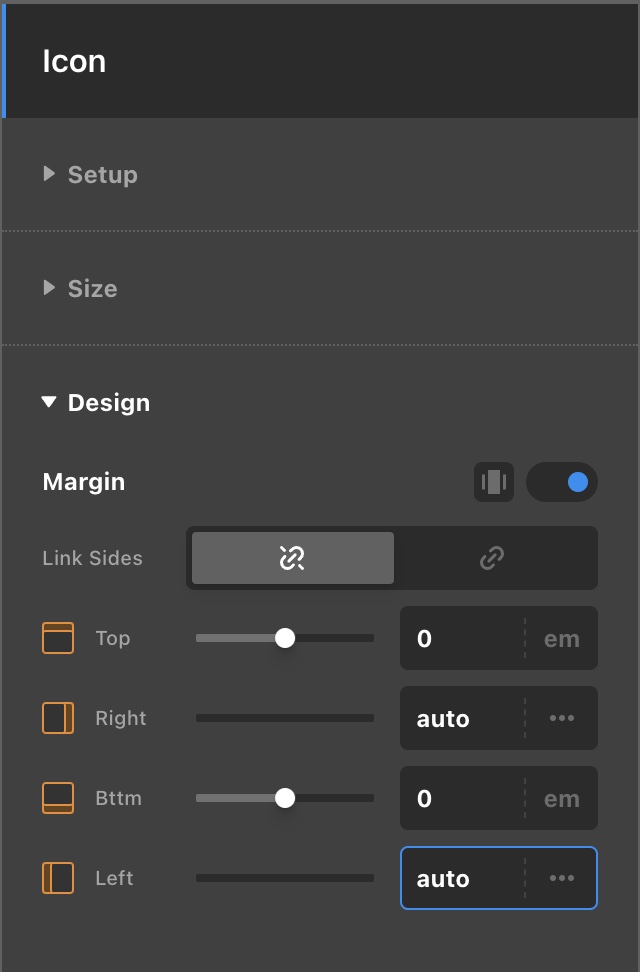Click the Bttm margin side icon
This screenshot has height=972, width=640.
tap(58, 798)
